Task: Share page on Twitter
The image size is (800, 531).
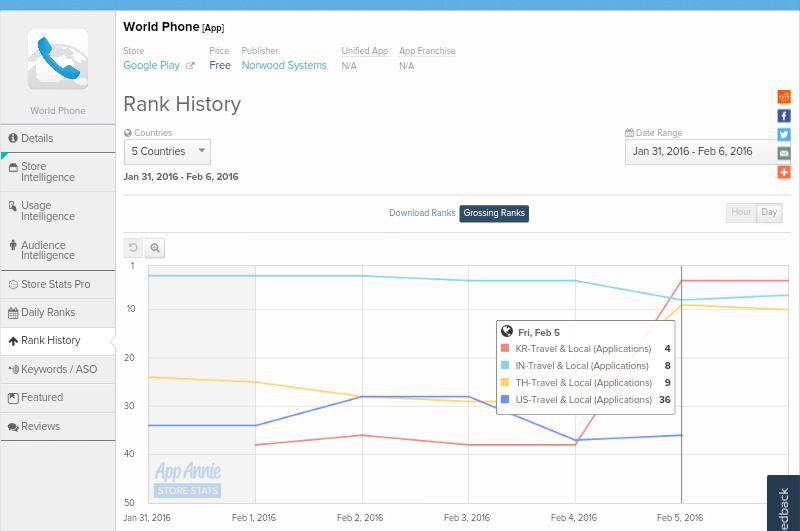Action: 784,135
